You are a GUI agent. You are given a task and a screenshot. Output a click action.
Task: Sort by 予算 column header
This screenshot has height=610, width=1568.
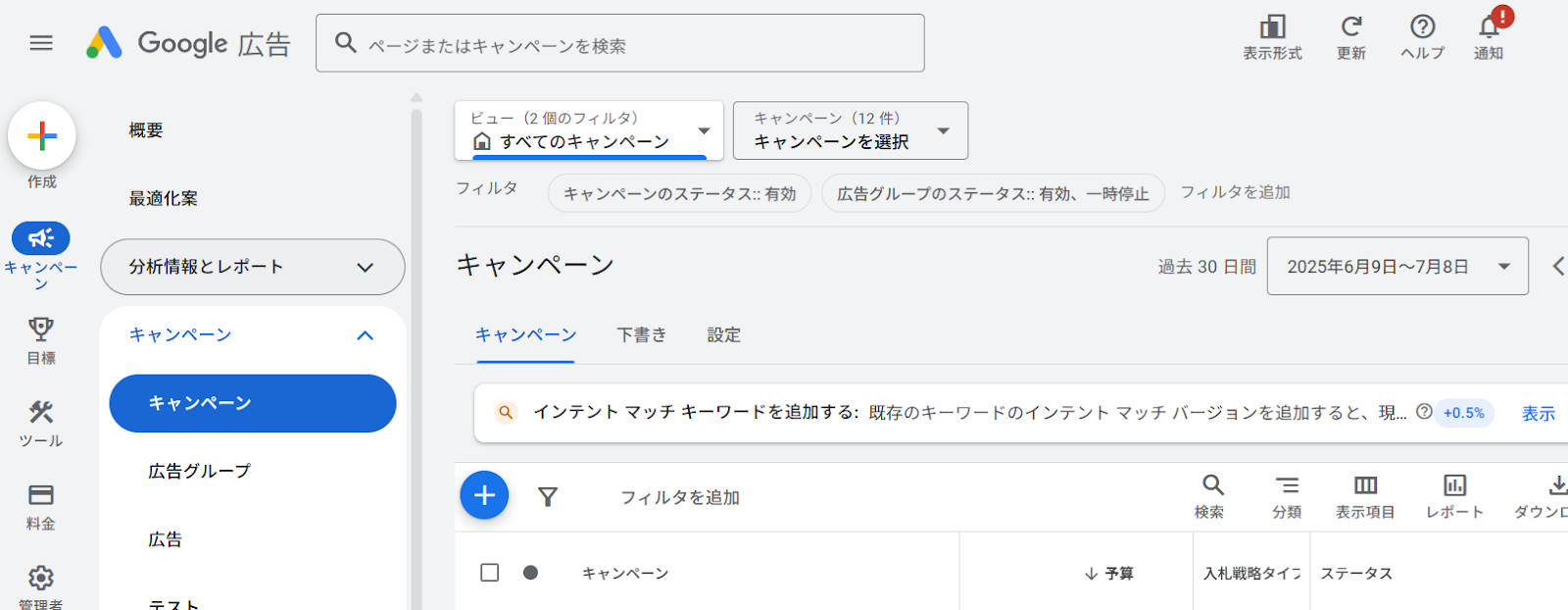click(1109, 574)
